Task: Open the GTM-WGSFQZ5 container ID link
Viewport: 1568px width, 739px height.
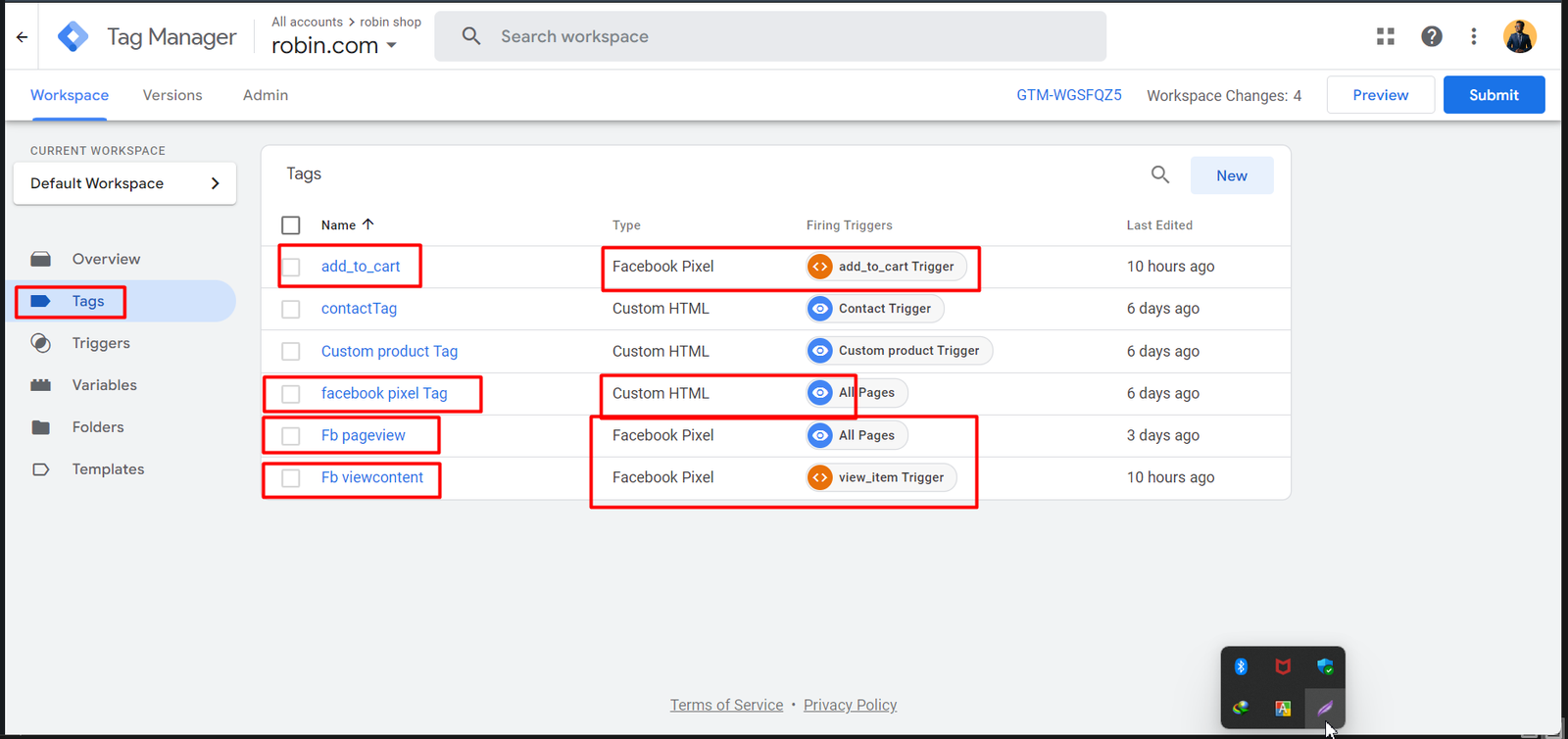Action: tap(1069, 95)
